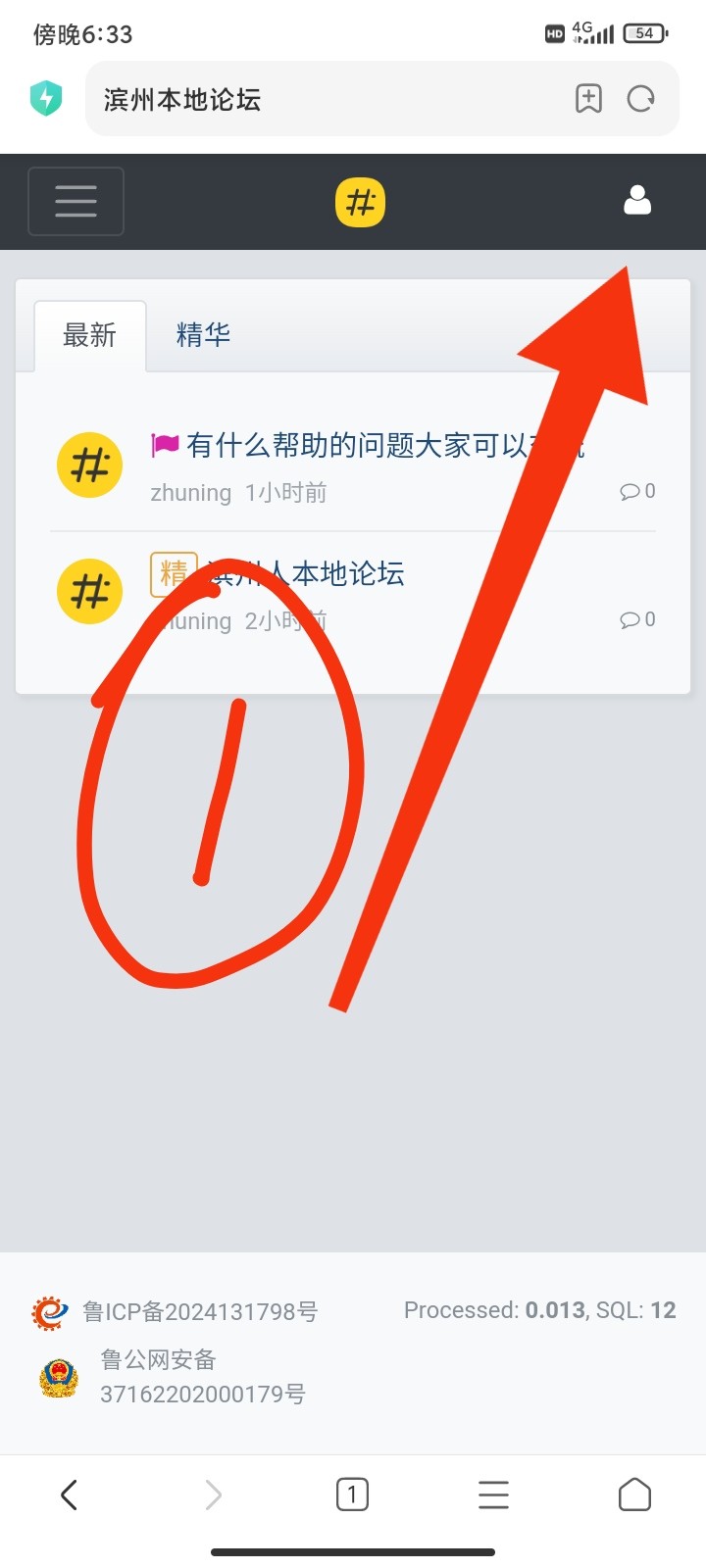Go back with the browser back arrow

[x=69, y=1495]
